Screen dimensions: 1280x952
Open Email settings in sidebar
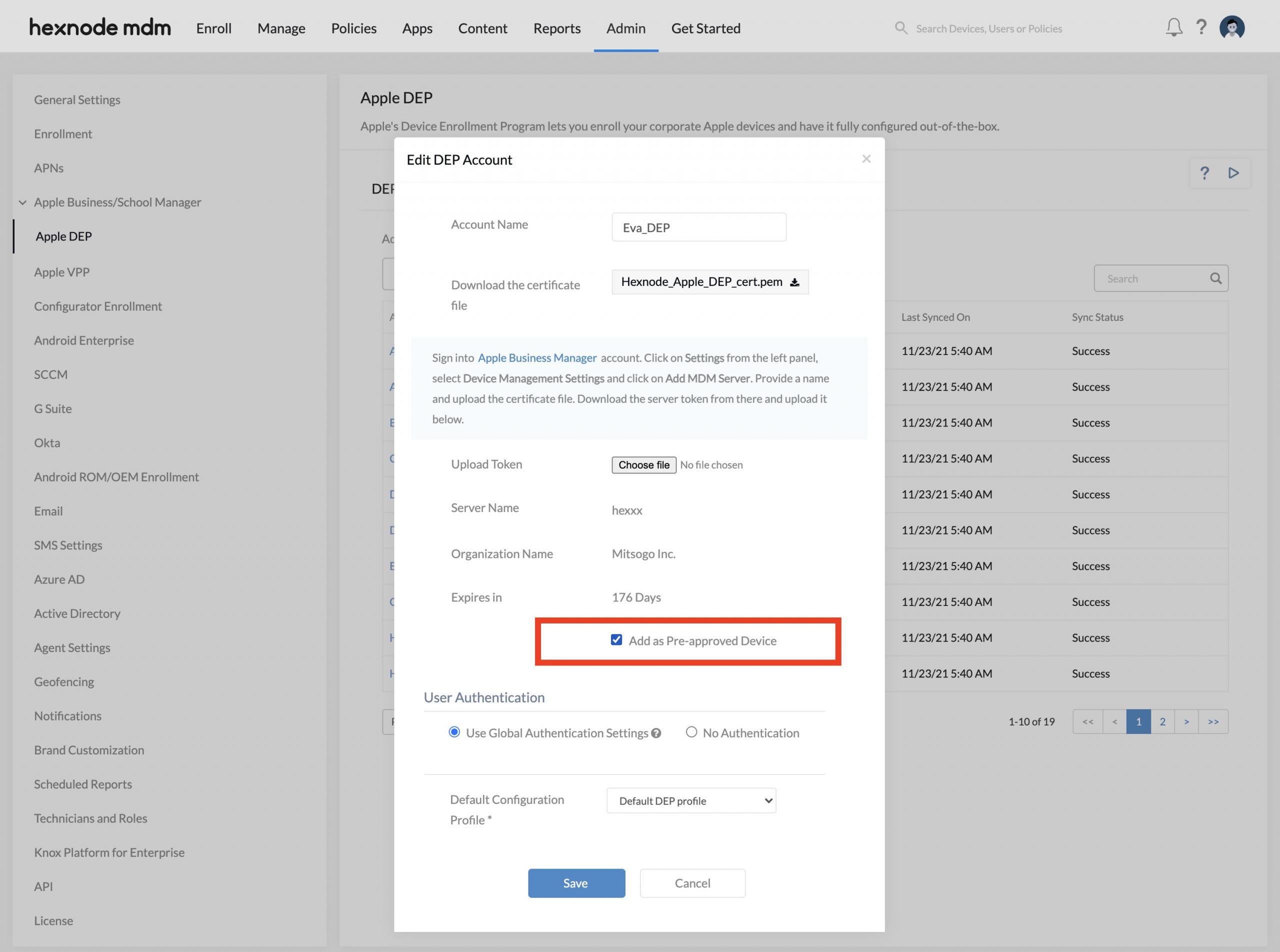(x=48, y=511)
